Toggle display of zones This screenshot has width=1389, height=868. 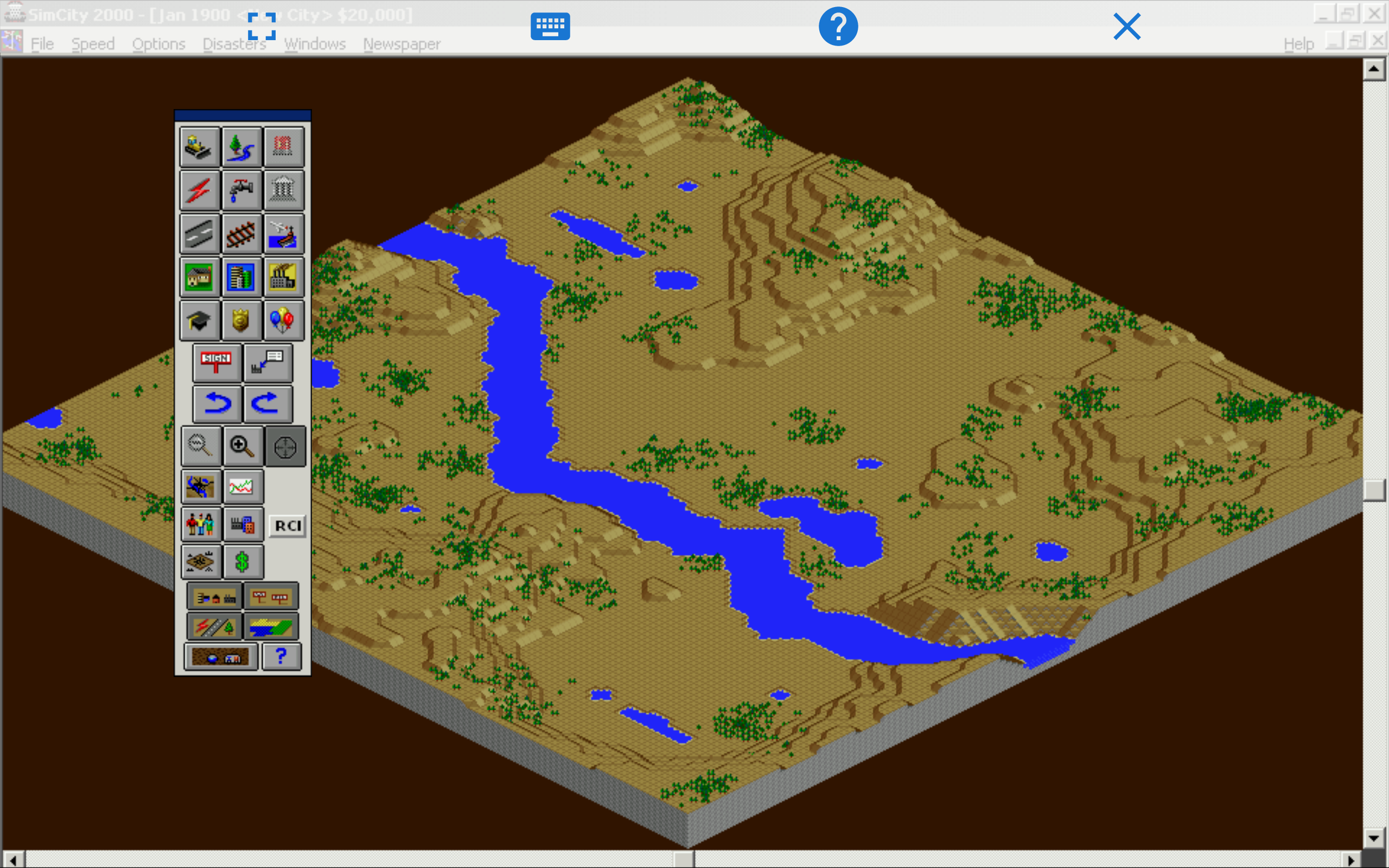point(271,627)
